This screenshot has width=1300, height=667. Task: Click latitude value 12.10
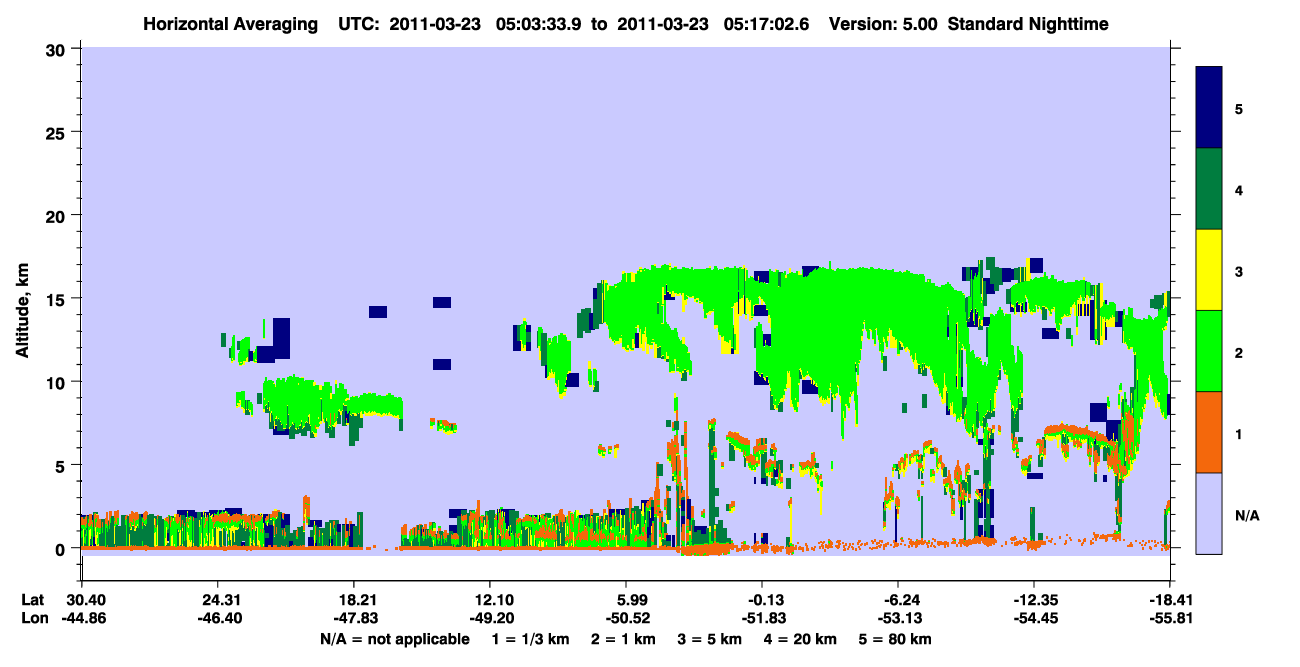(490, 600)
